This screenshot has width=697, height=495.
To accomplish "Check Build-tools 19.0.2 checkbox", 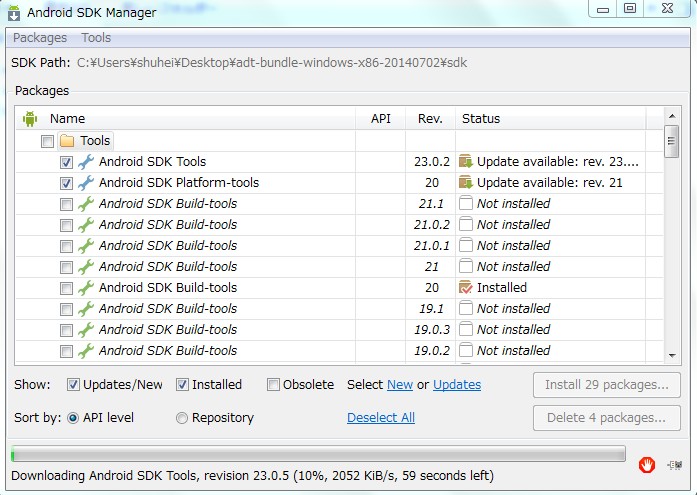I will coord(66,351).
